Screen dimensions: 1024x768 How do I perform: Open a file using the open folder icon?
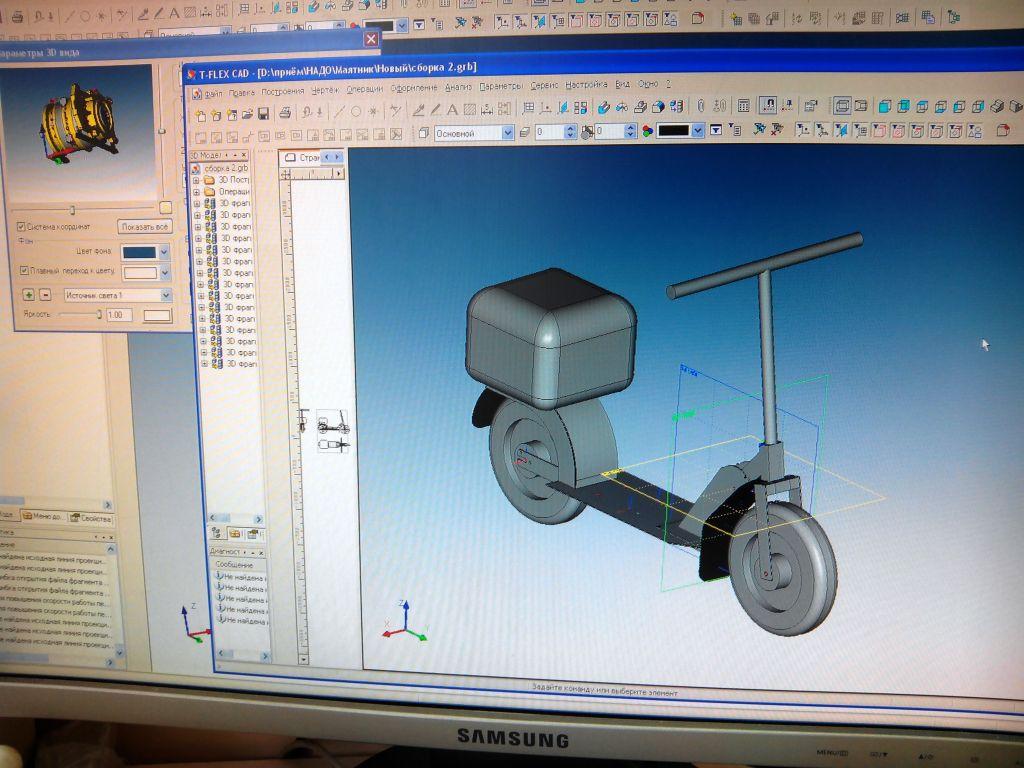(x=247, y=115)
